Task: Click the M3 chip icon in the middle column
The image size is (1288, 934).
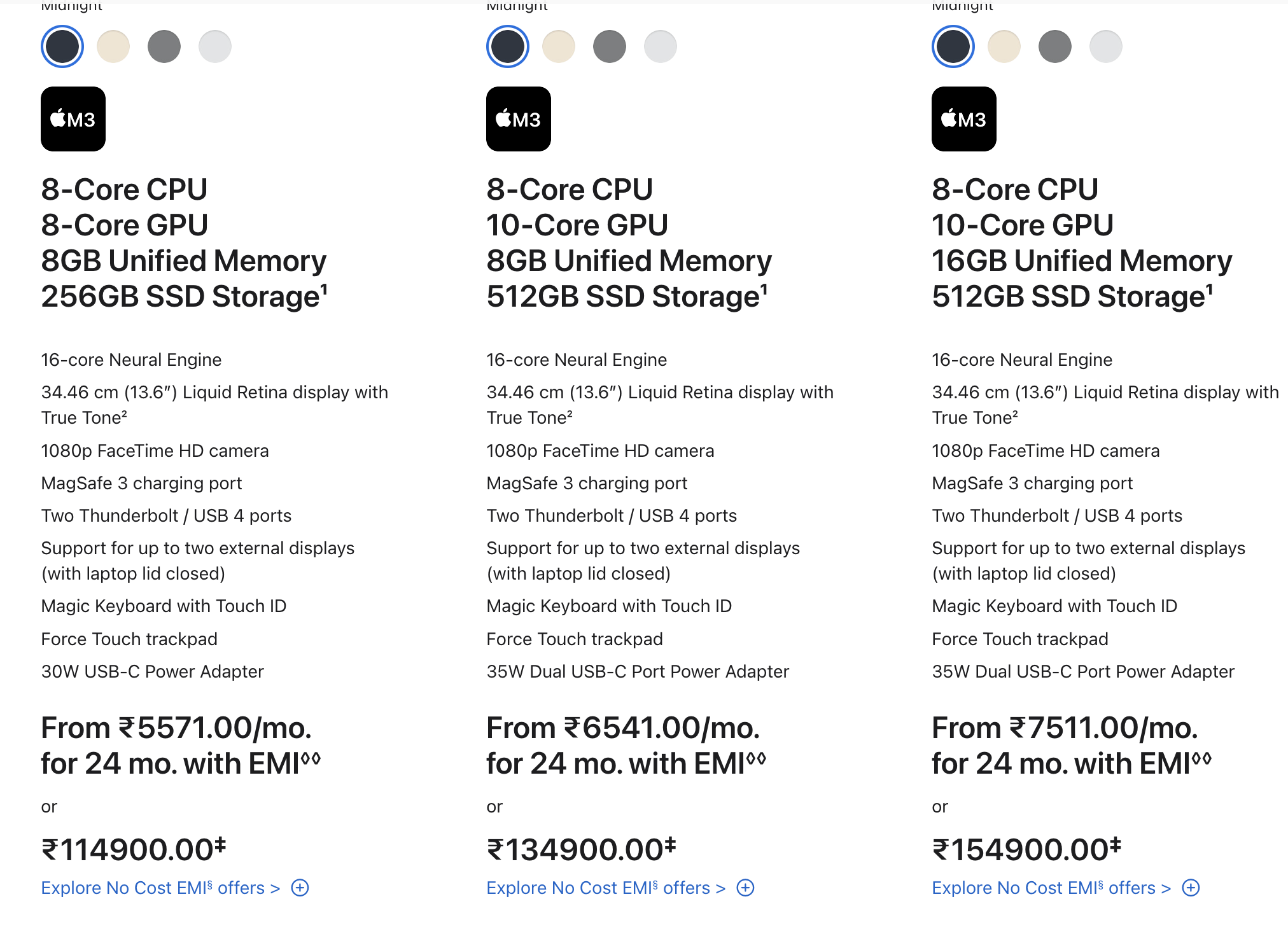Action: tap(519, 119)
